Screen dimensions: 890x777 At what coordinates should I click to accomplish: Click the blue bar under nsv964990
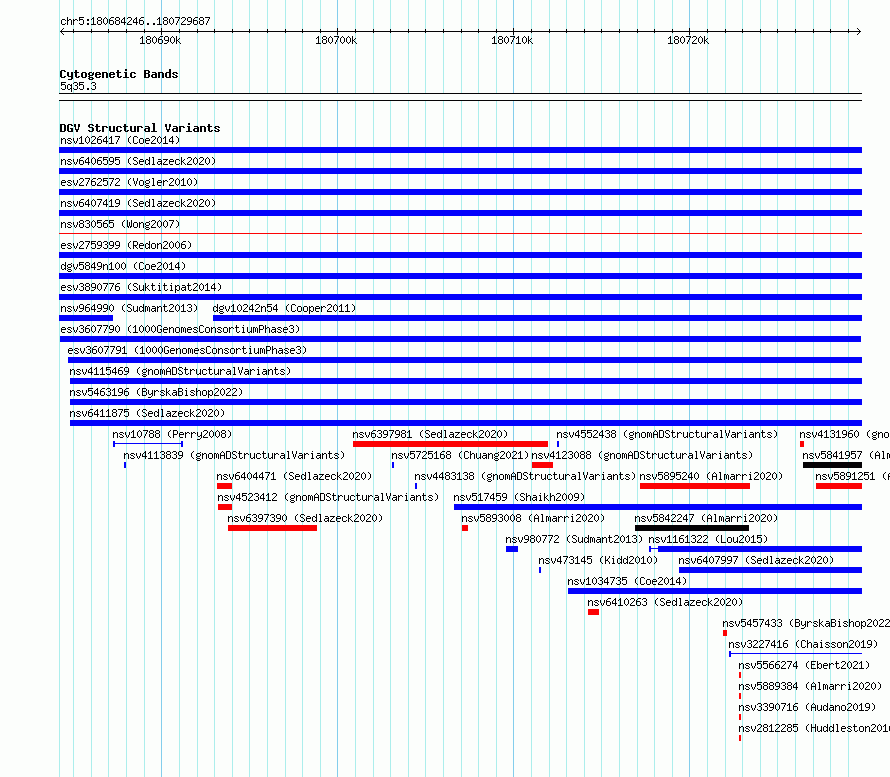pyautogui.click(x=86, y=318)
